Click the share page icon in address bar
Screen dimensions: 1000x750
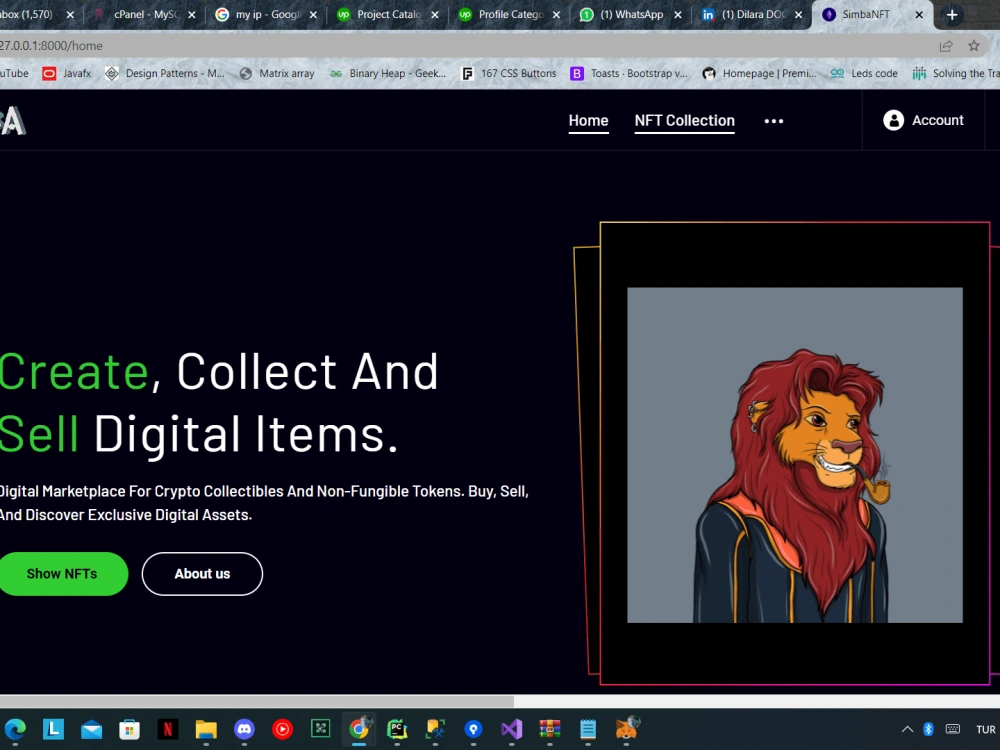point(946,45)
